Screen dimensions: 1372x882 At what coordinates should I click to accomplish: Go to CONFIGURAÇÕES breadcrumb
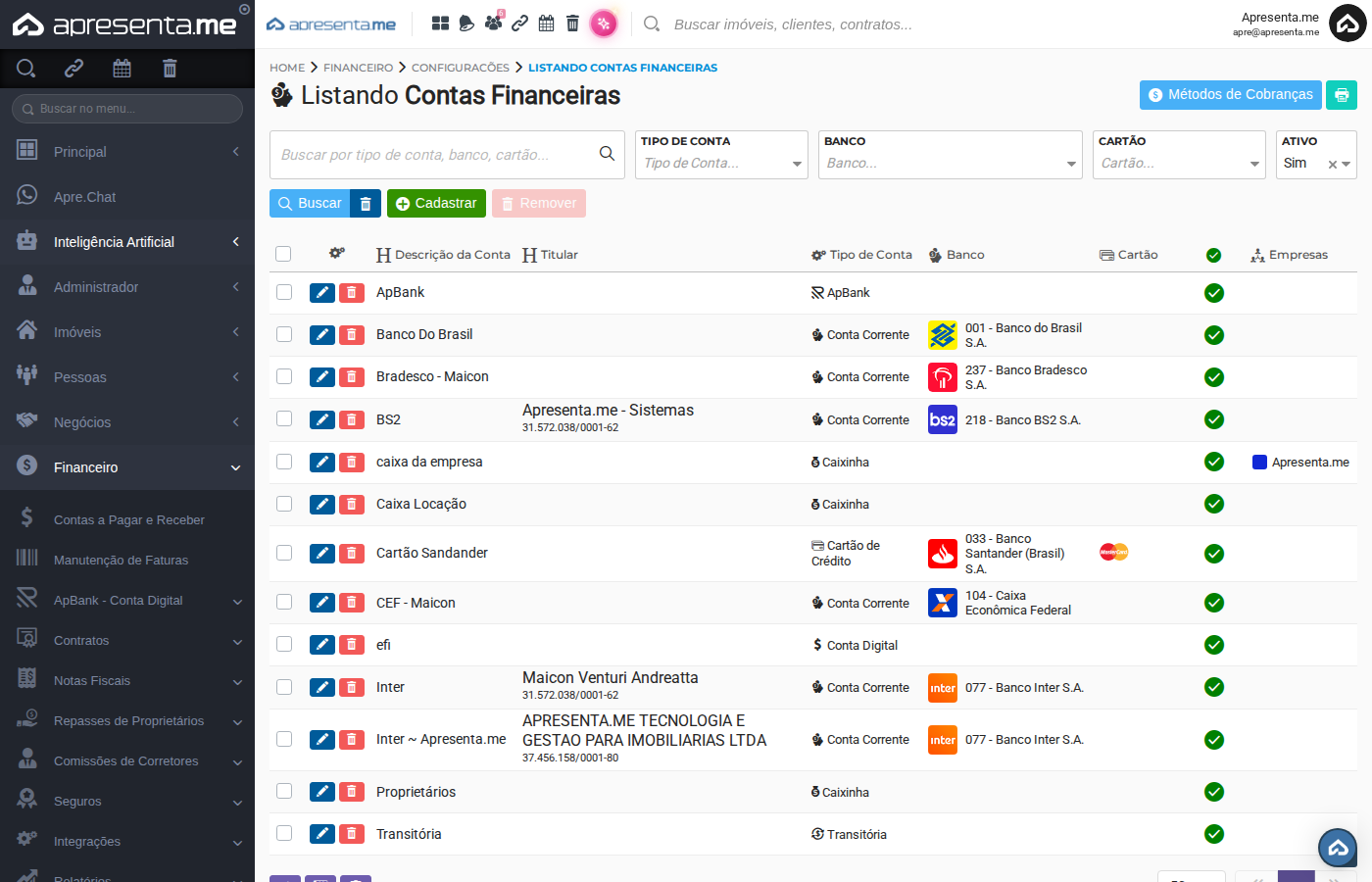[461, 68]
